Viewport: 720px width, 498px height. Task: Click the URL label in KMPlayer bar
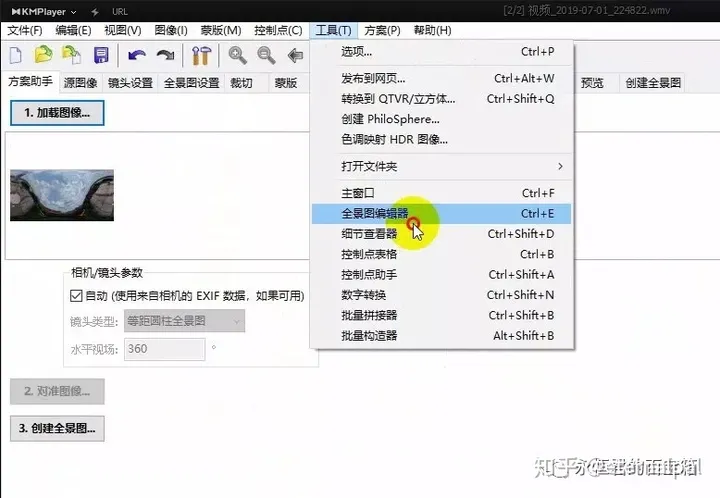point(120,12)
